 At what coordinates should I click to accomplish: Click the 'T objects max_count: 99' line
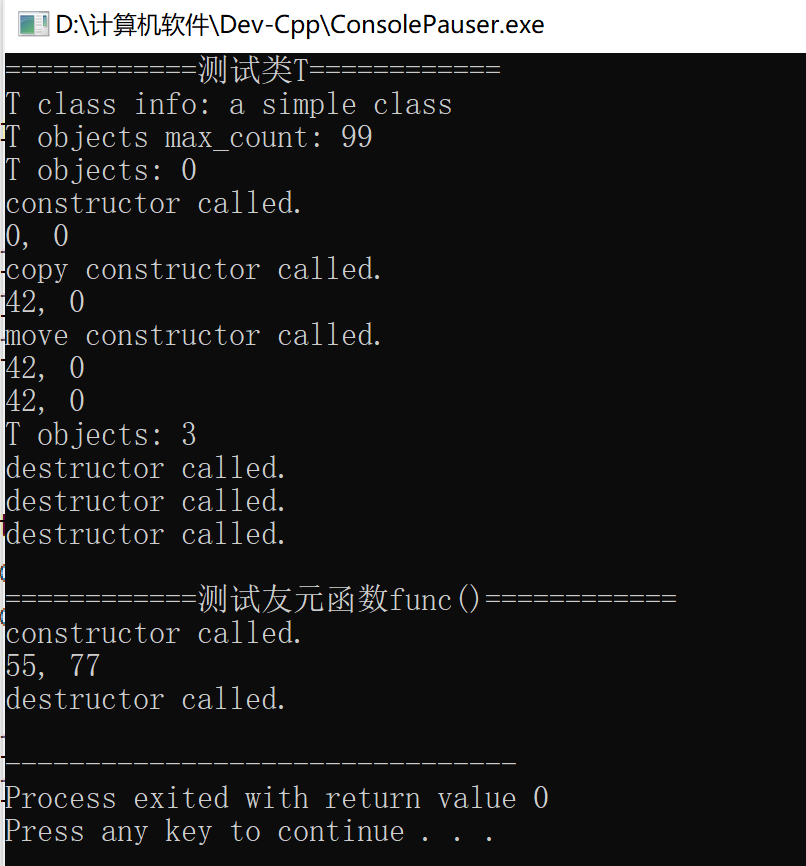point(189,138)
